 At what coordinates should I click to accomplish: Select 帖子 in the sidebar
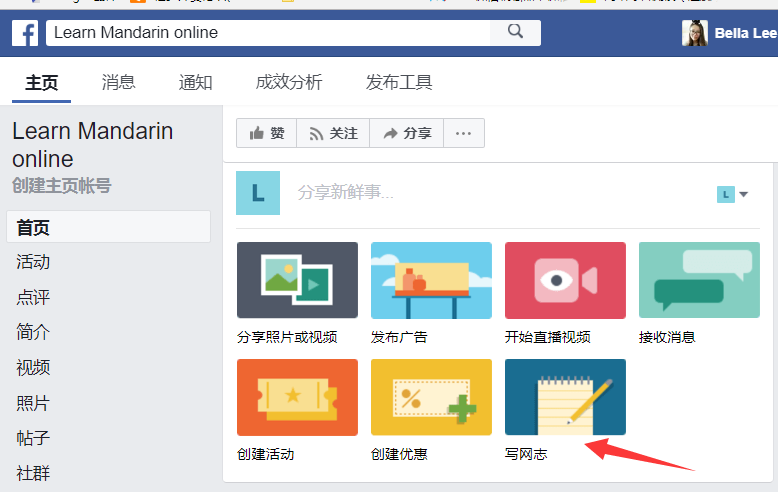click(33, 438)
